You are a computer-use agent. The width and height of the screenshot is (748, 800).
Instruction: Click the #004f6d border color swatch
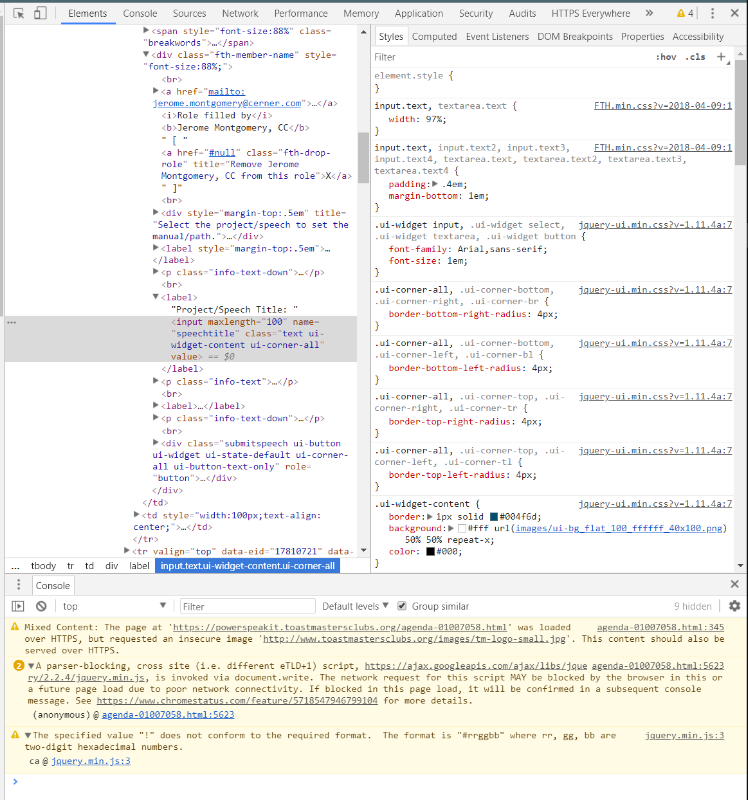tap(494, 517)
